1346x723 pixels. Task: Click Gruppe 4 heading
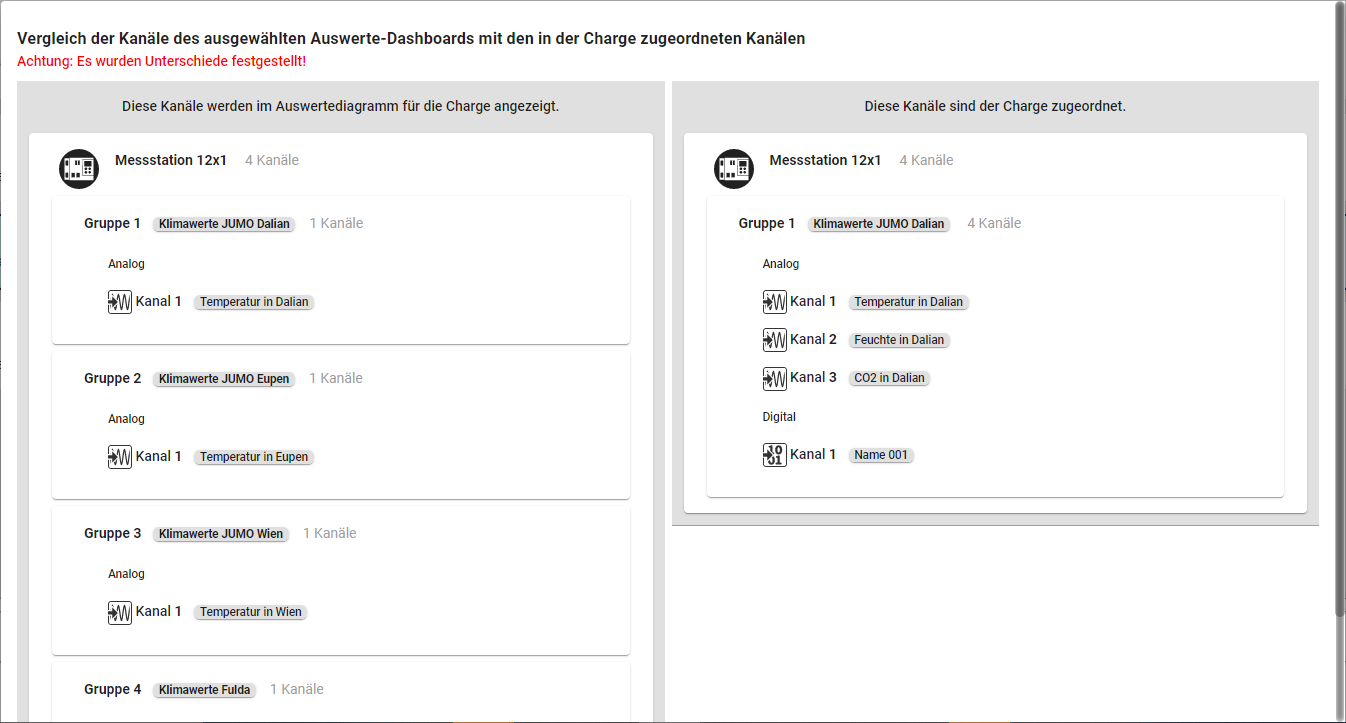(x=113, y=689)
